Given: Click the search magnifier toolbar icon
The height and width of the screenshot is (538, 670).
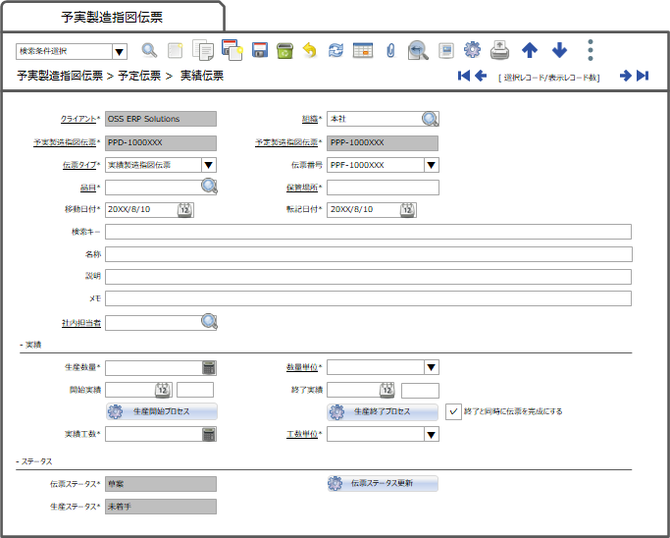Looking at the screenshot, I should [149, 50].
